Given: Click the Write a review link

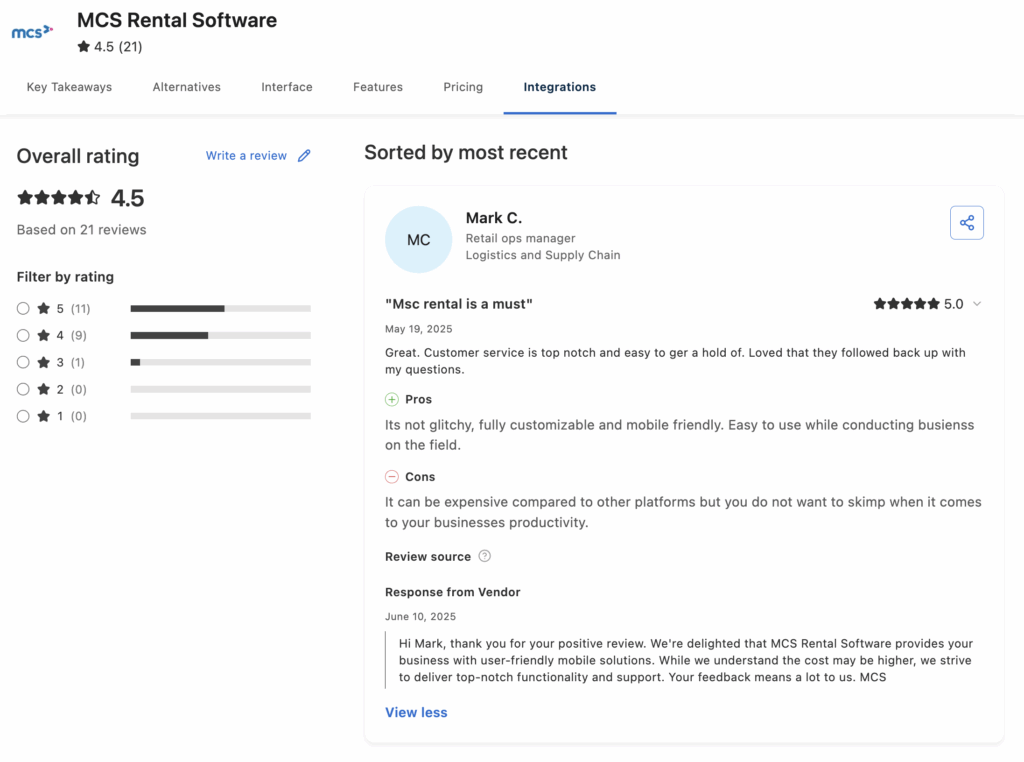Looking at the screenshot, I should click(x=246, y=155).
